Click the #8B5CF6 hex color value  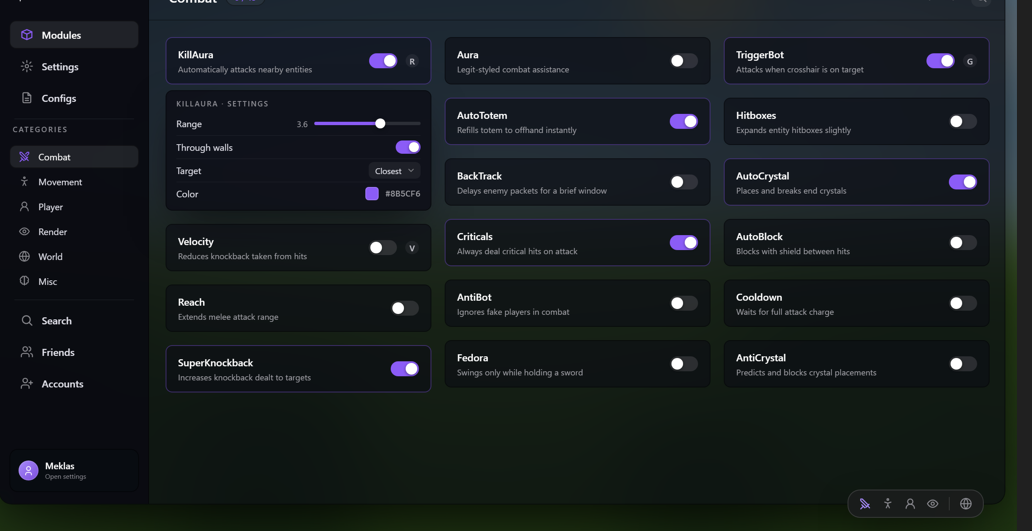point(403,194)
